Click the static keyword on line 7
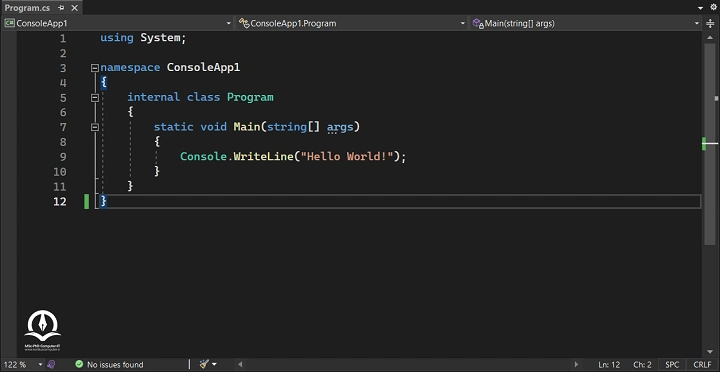Screen dimensions: 720x372 (173, 127)
